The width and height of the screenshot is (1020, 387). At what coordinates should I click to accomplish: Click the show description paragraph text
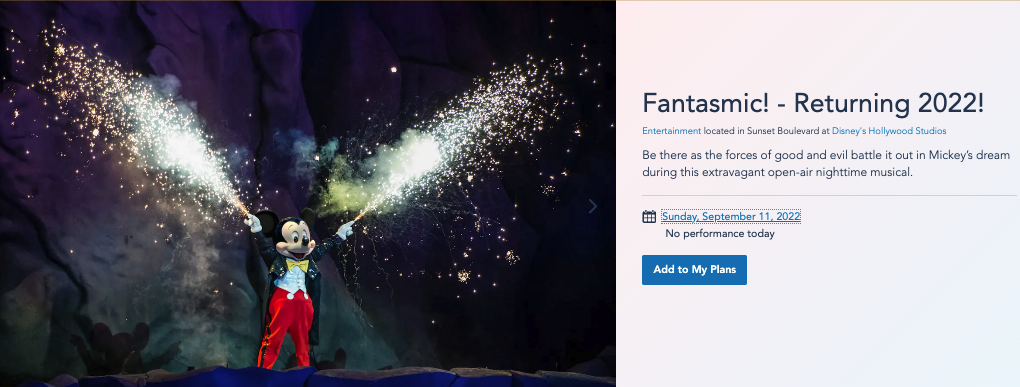[x=825, y=164]
